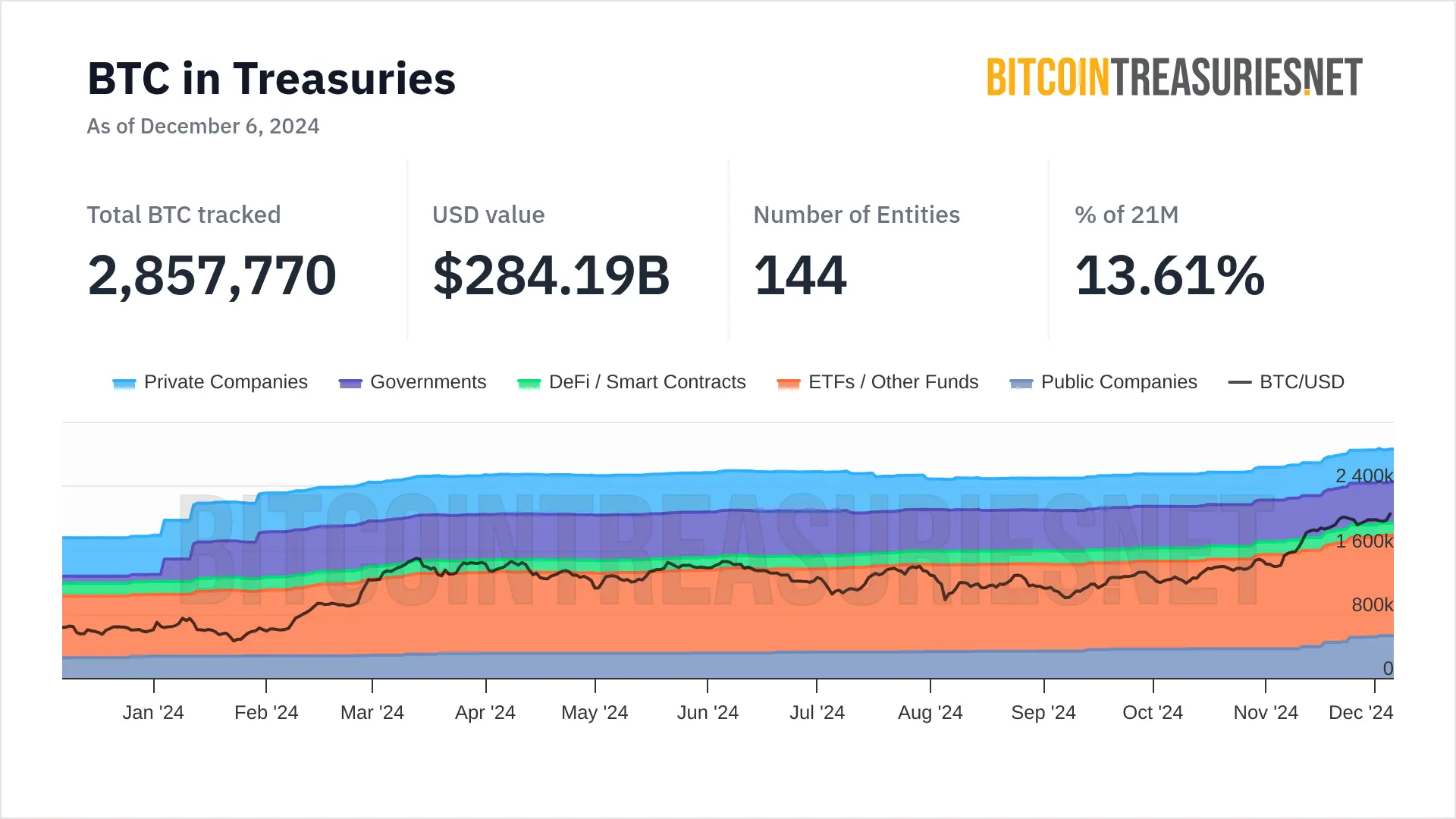Click the Jun '24 axis label
Viewport: 1456px width, 819px height.
click(708, 713)
